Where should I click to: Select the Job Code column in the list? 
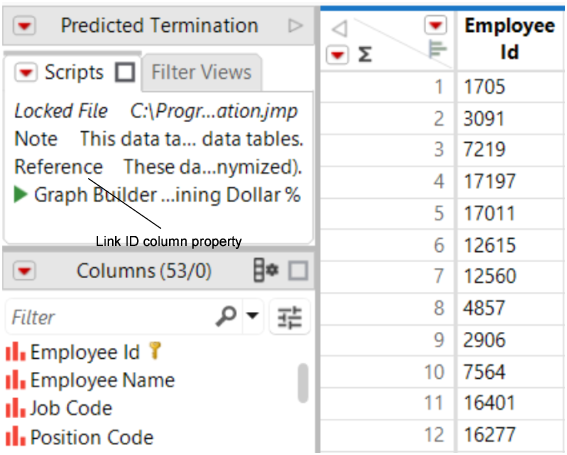coord(71,408)
